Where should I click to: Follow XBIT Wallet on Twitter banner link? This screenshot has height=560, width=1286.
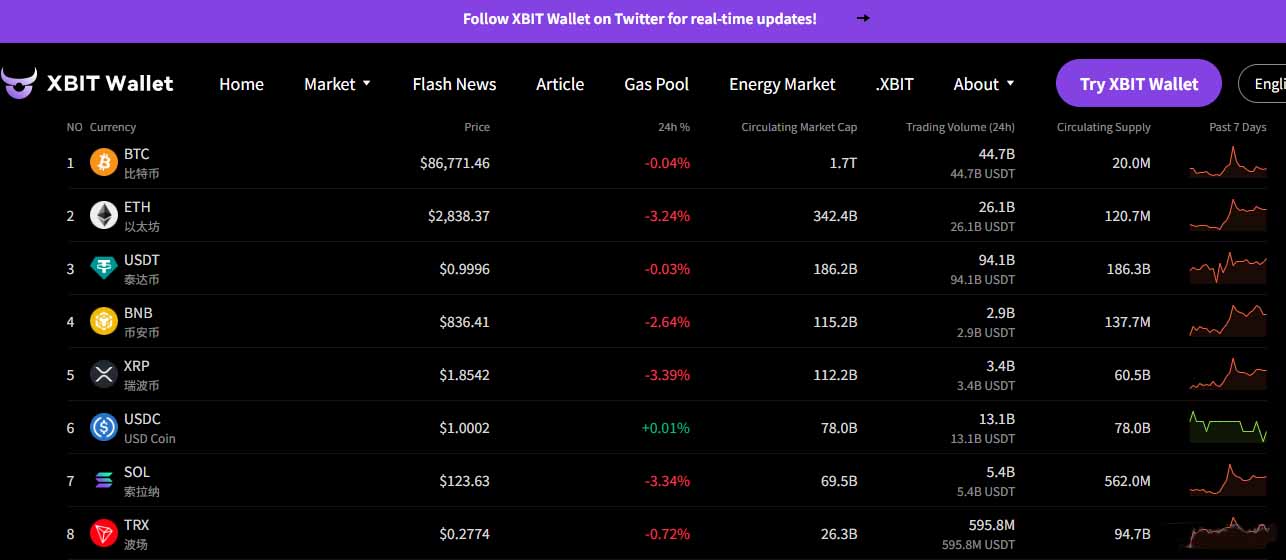click(639, 18)
